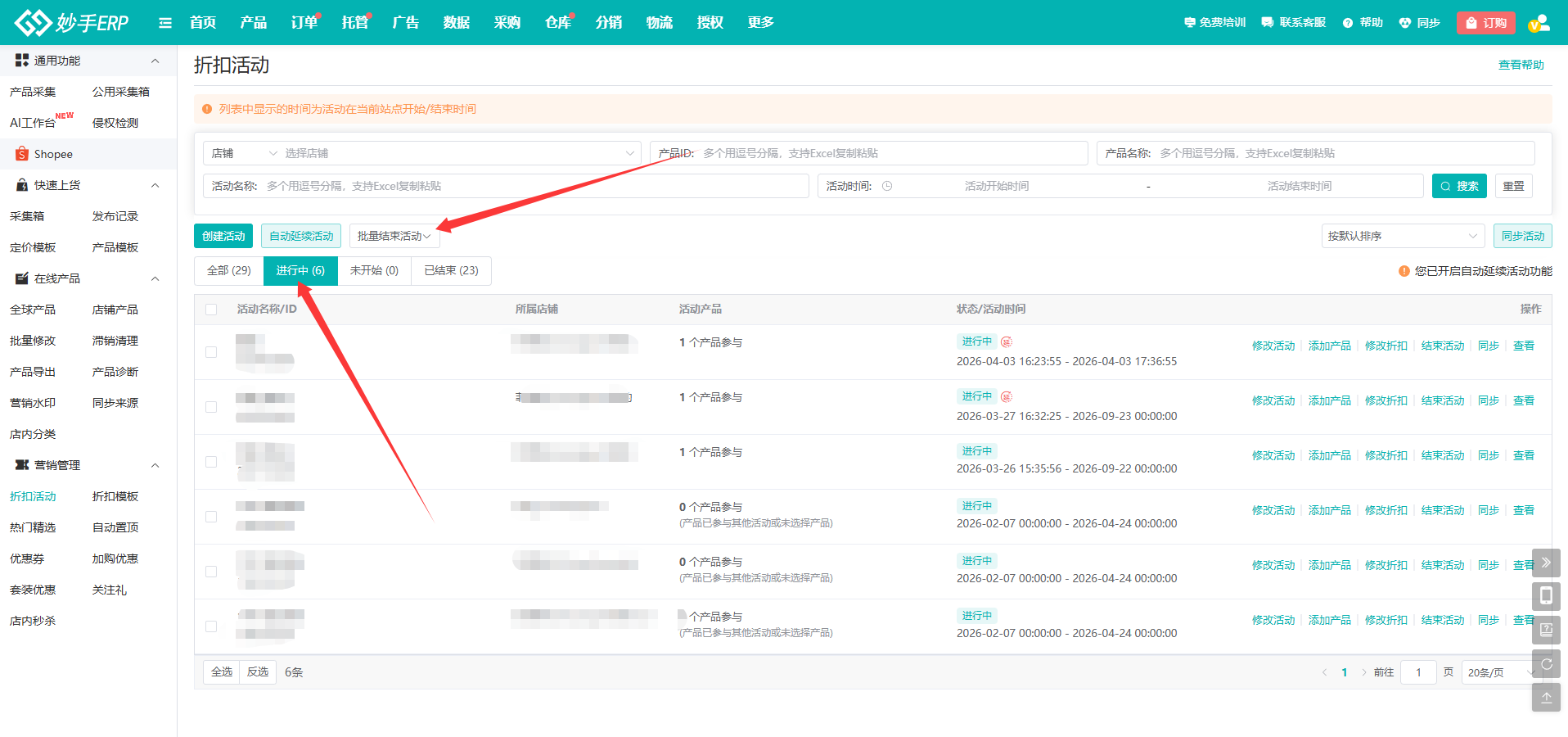Screen dimensions: 1568x737
Task: Collapse the 营销管理 sidebar section
Action: pyautogui.click(x=155, y=465)
